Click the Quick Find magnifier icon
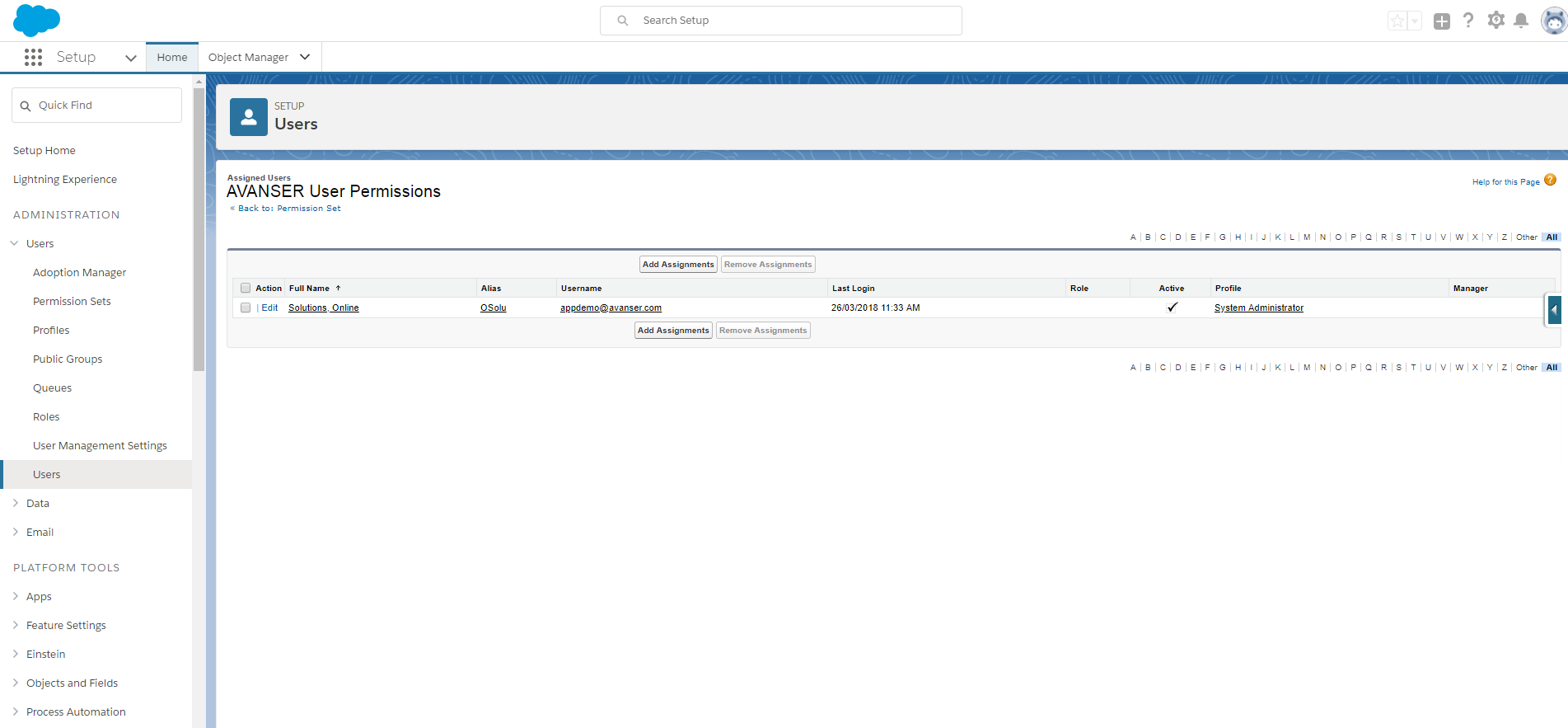 point(26,106)
